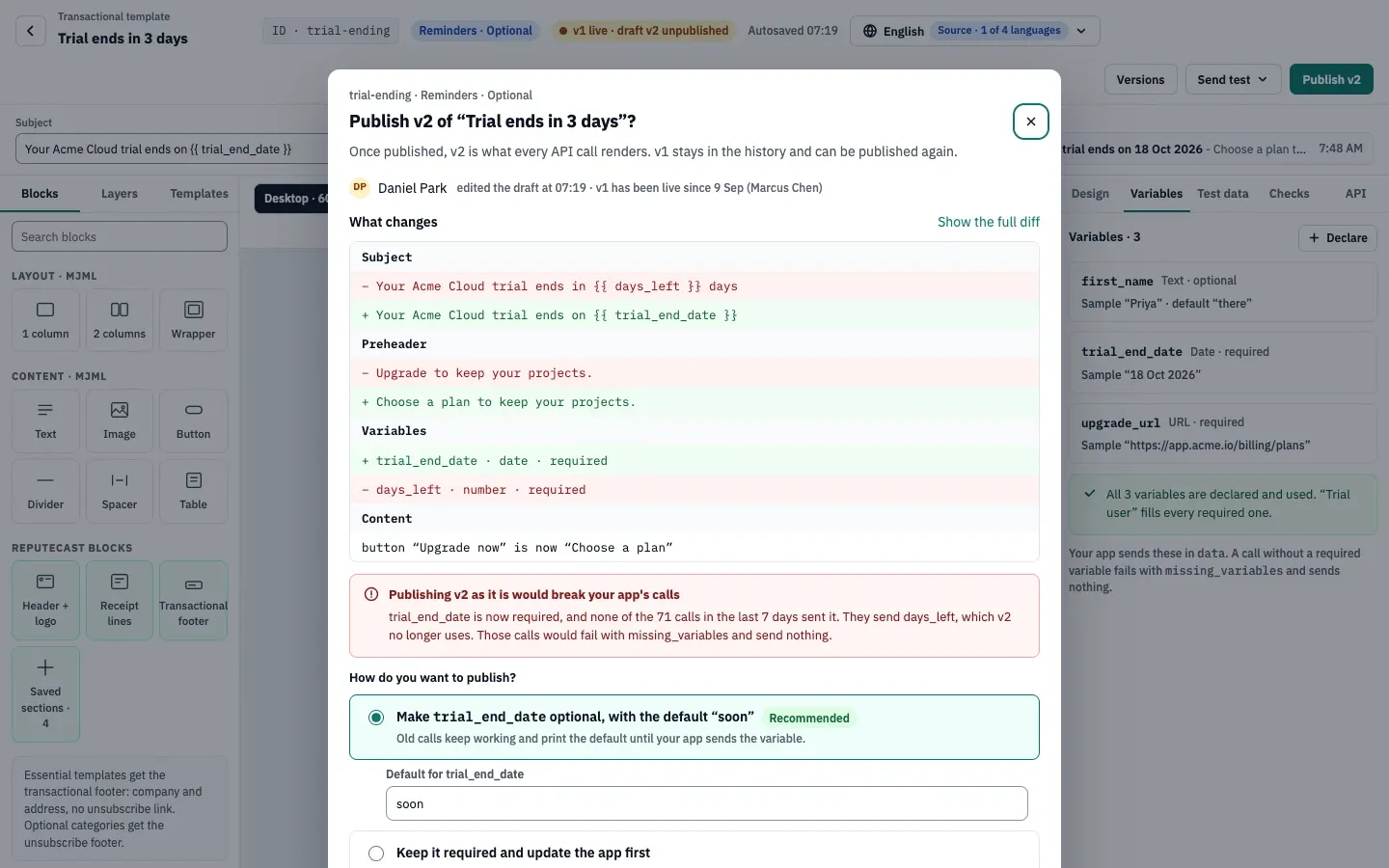Click the Desktop preview width button

click(x=291, y=199)
